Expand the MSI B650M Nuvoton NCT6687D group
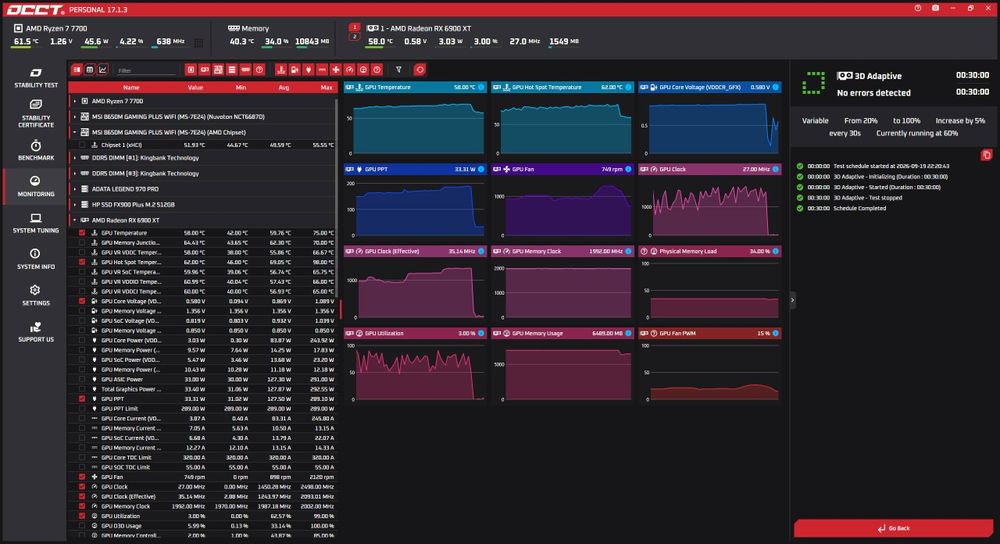This screenshot has height=544, width=1000. click(75, 117)
